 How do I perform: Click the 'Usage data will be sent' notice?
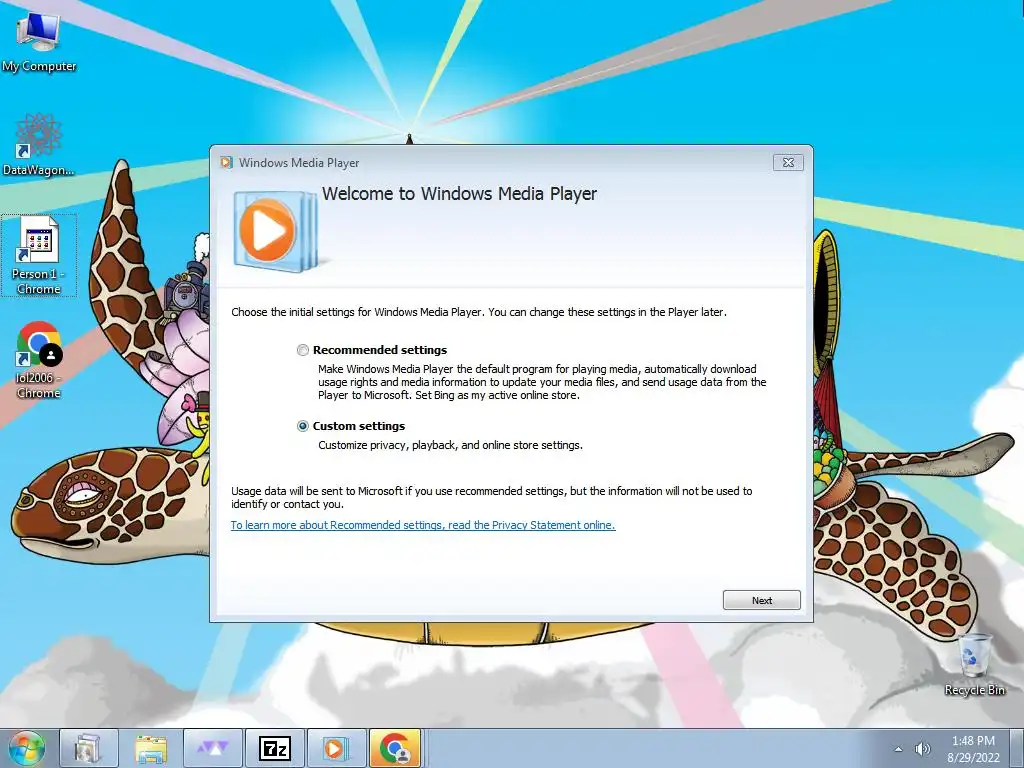tap(492, 498)
